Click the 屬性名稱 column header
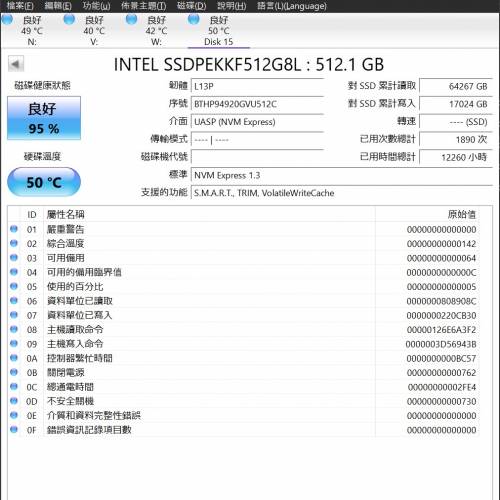The width and height of the screenshot is (500, 500). pos(65,214)
